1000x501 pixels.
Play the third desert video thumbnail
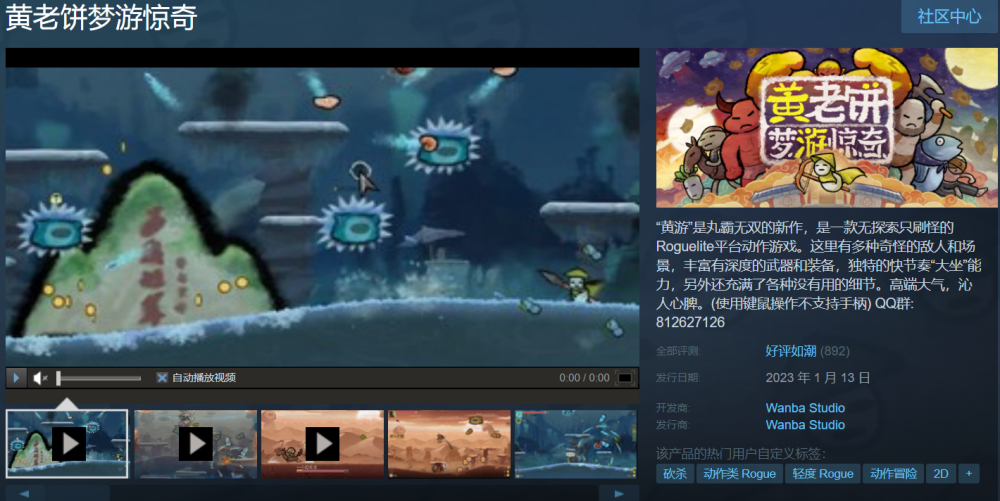[322, 443]
